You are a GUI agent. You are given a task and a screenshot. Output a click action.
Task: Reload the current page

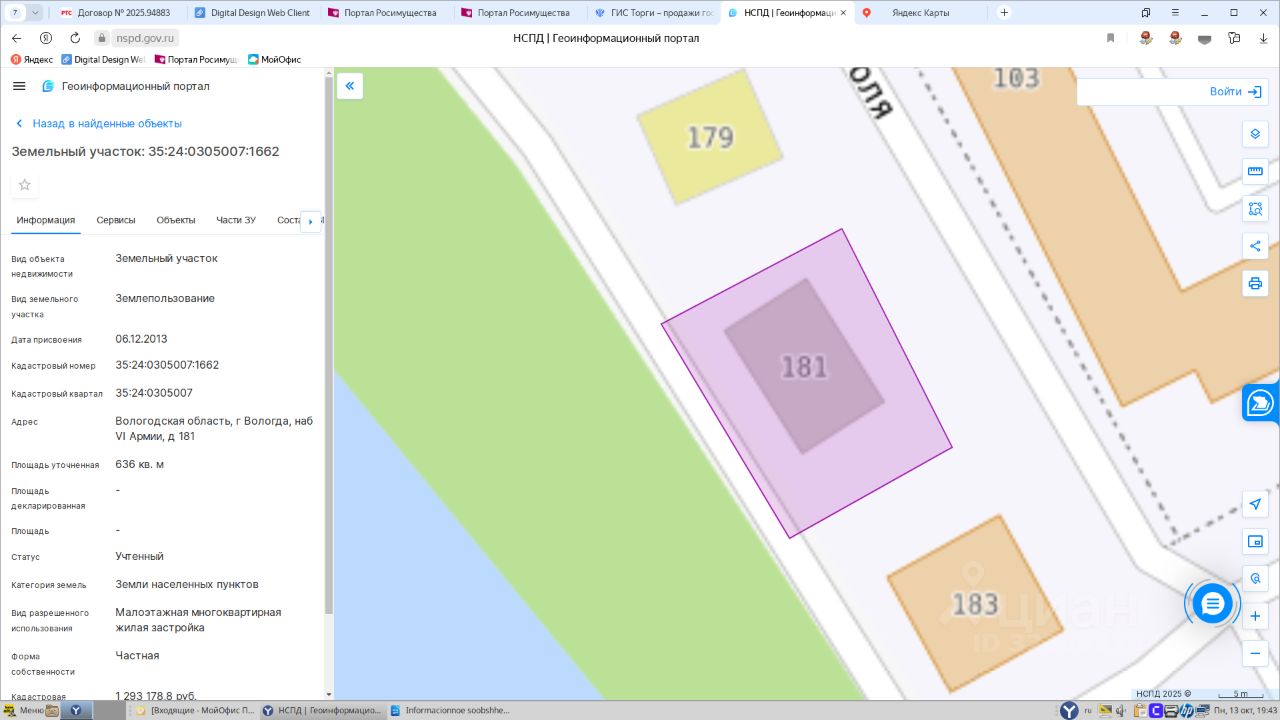[x=75, y=38]
